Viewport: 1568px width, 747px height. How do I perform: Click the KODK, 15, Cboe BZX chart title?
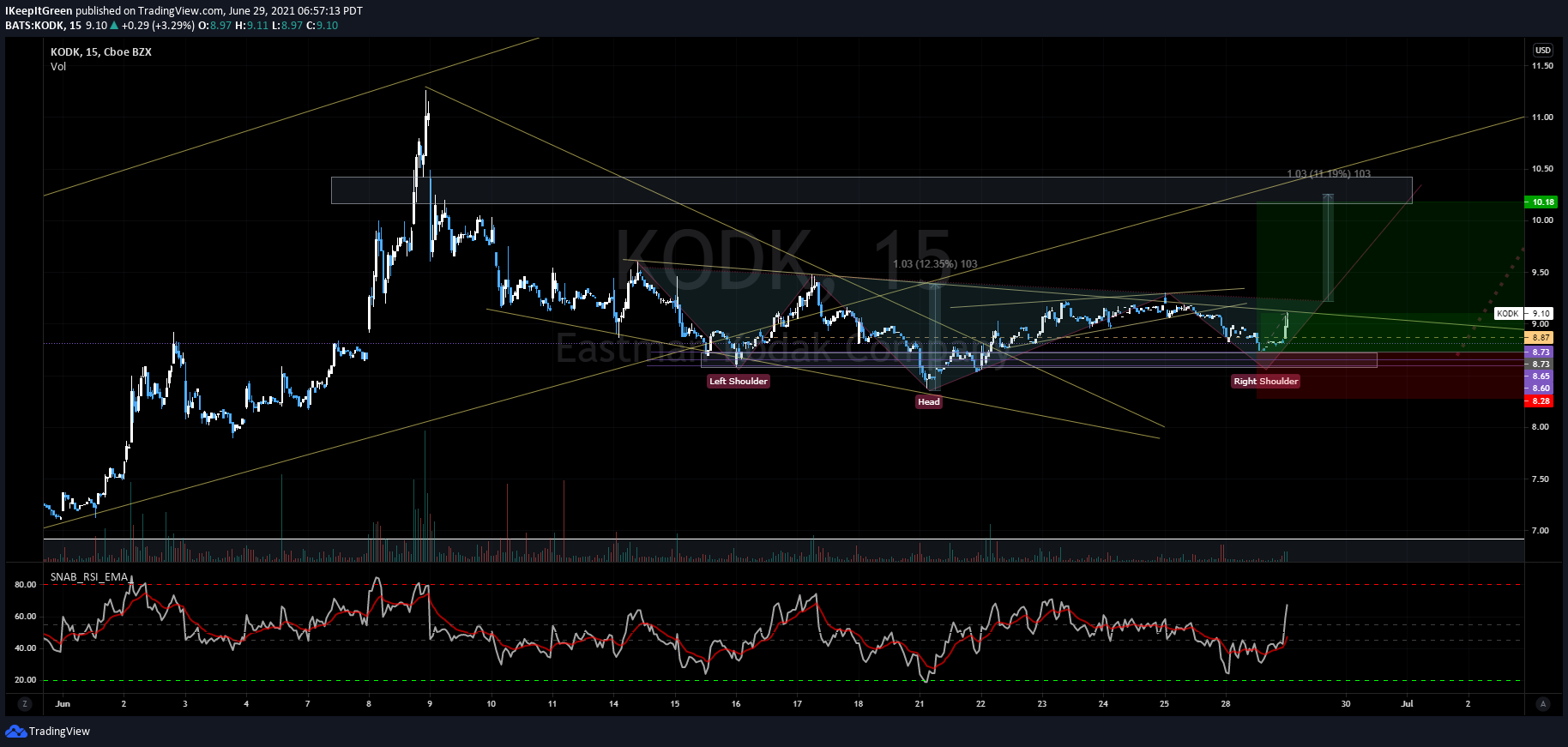coord(101,51)
